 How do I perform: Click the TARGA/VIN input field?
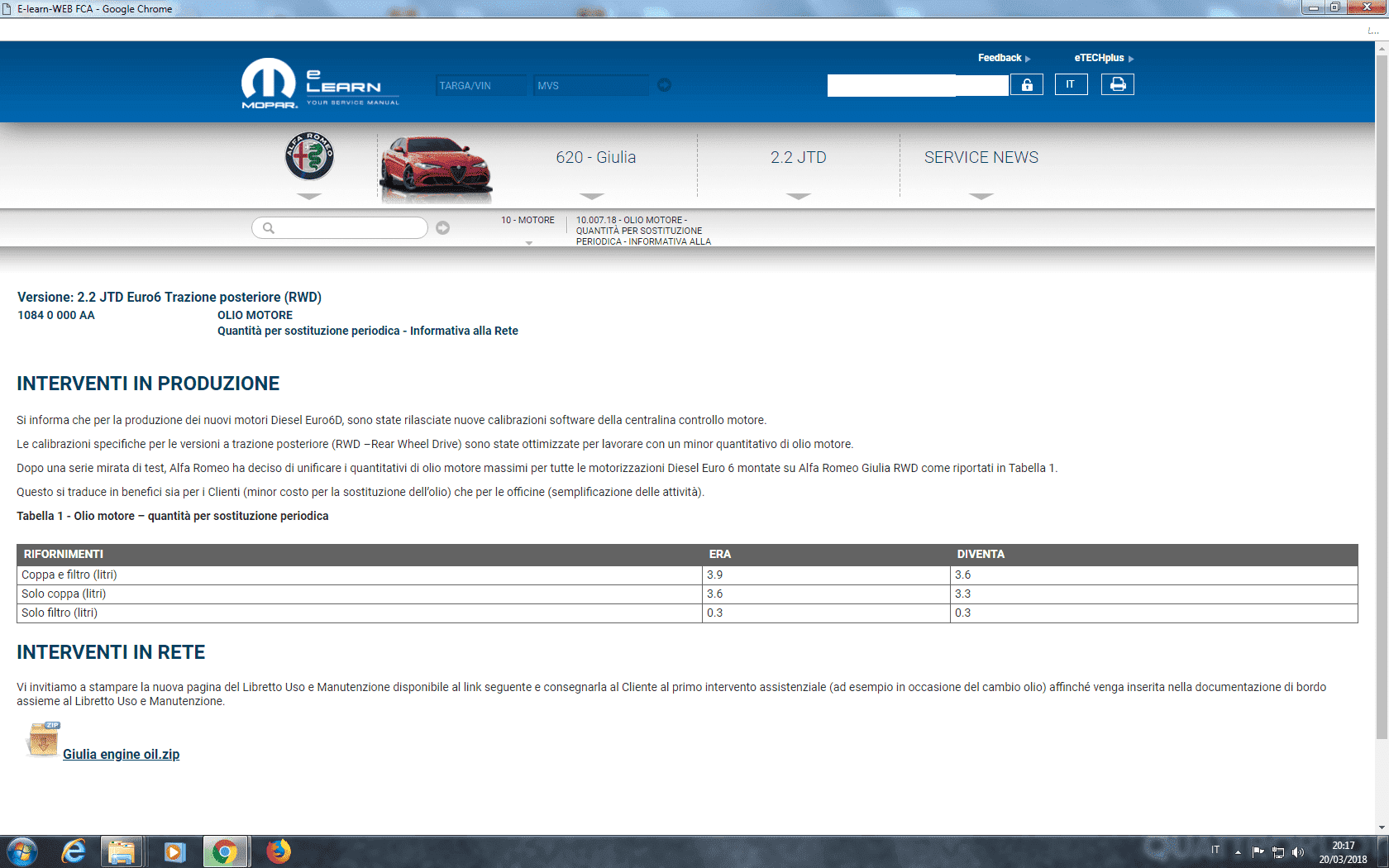(481, 85)
